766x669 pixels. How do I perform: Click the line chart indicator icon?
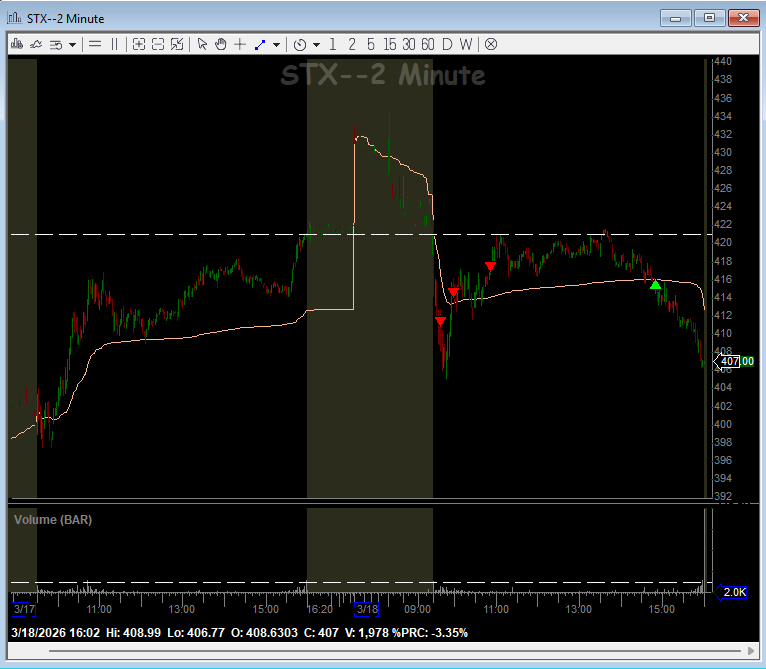[x=36, y=44]
